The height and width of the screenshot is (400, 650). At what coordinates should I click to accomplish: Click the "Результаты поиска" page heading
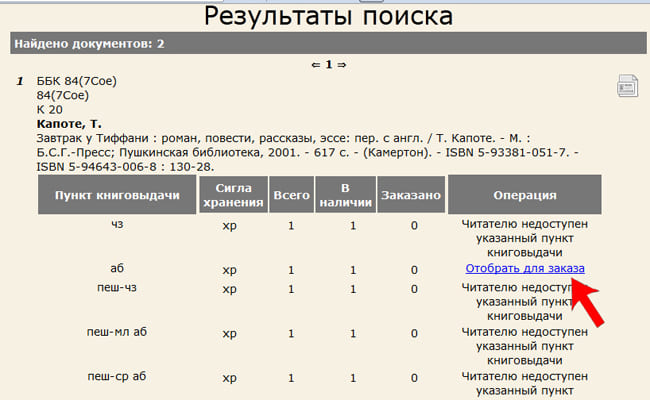(x=328, y=15)
